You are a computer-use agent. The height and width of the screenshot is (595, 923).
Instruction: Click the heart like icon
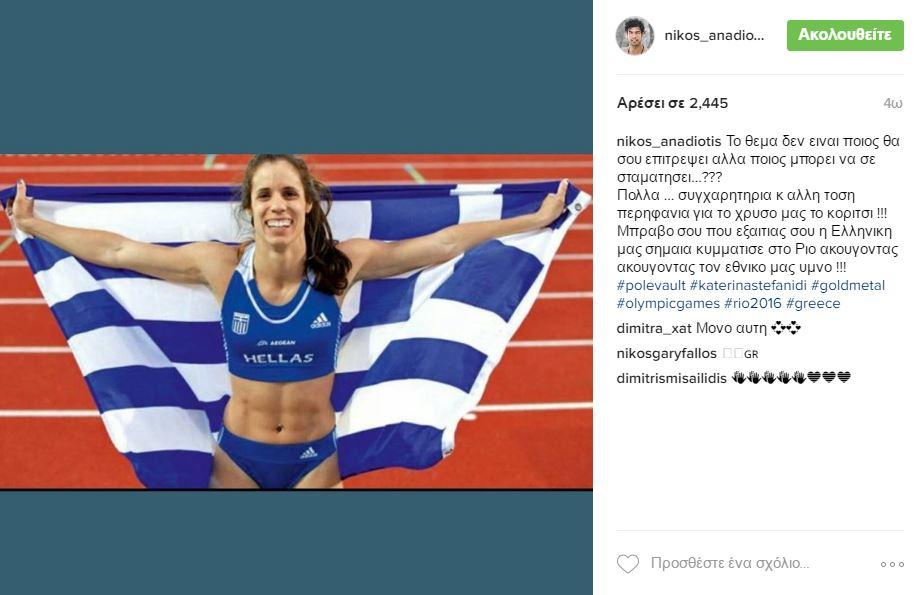[x=627, y=564]
